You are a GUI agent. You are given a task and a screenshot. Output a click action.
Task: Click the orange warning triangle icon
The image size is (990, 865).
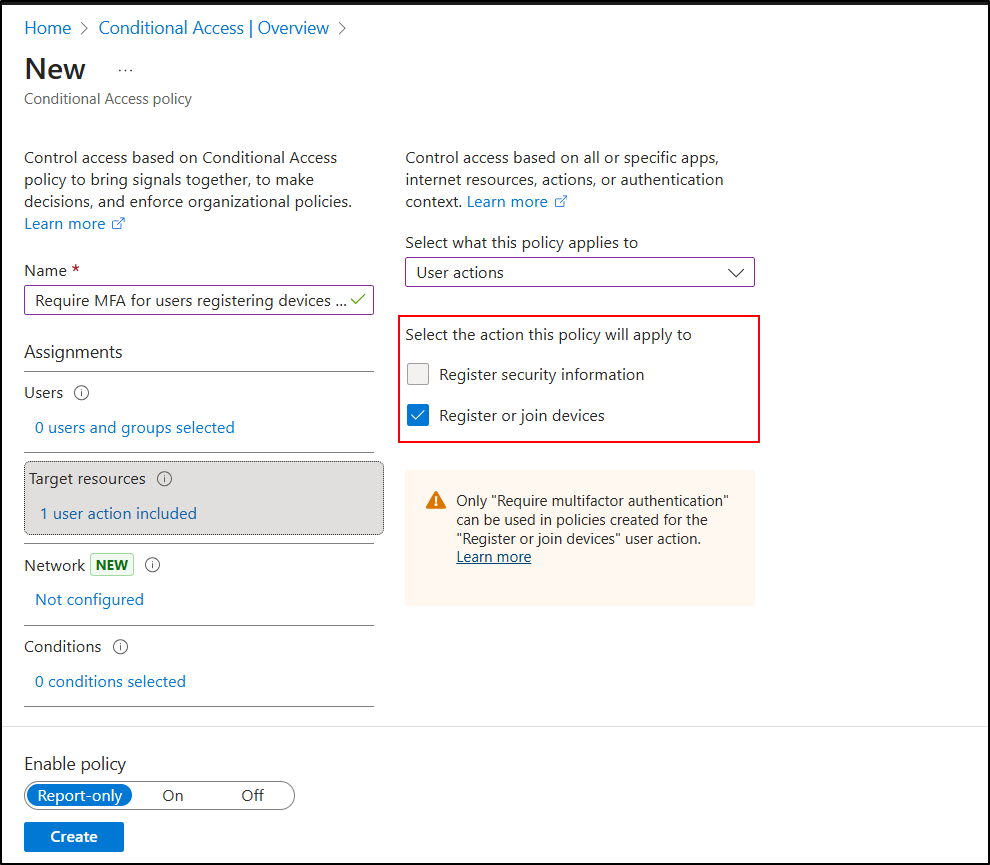(x=436, y=501)
